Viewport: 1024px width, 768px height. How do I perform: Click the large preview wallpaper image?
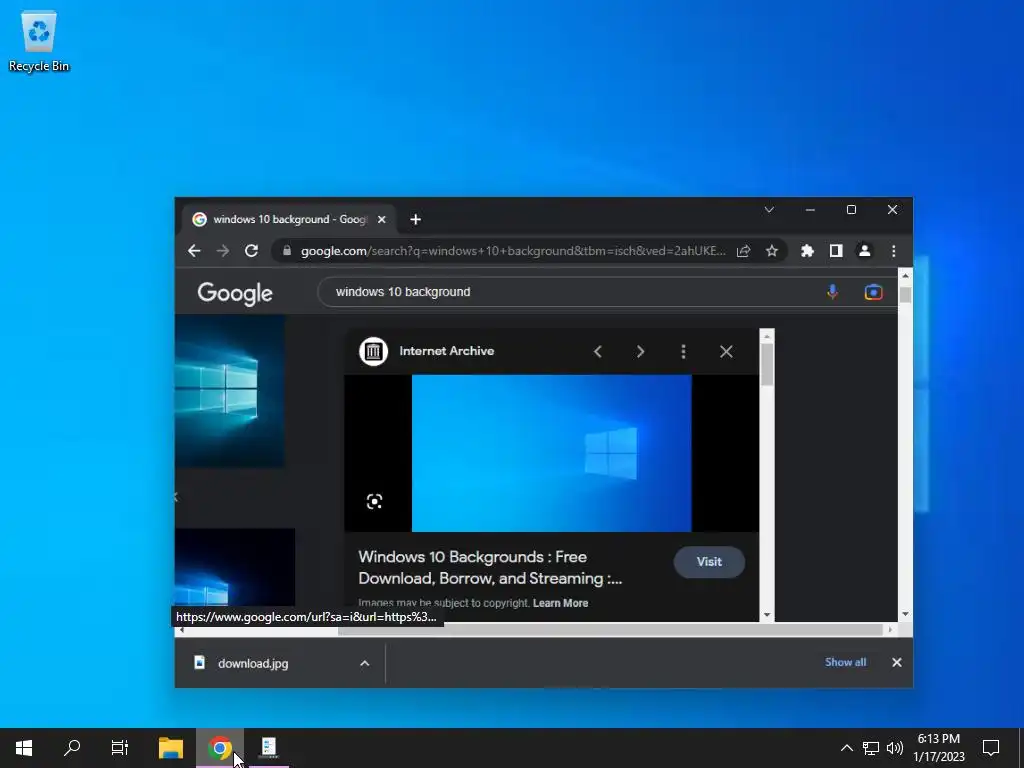[x=551, y=453]
